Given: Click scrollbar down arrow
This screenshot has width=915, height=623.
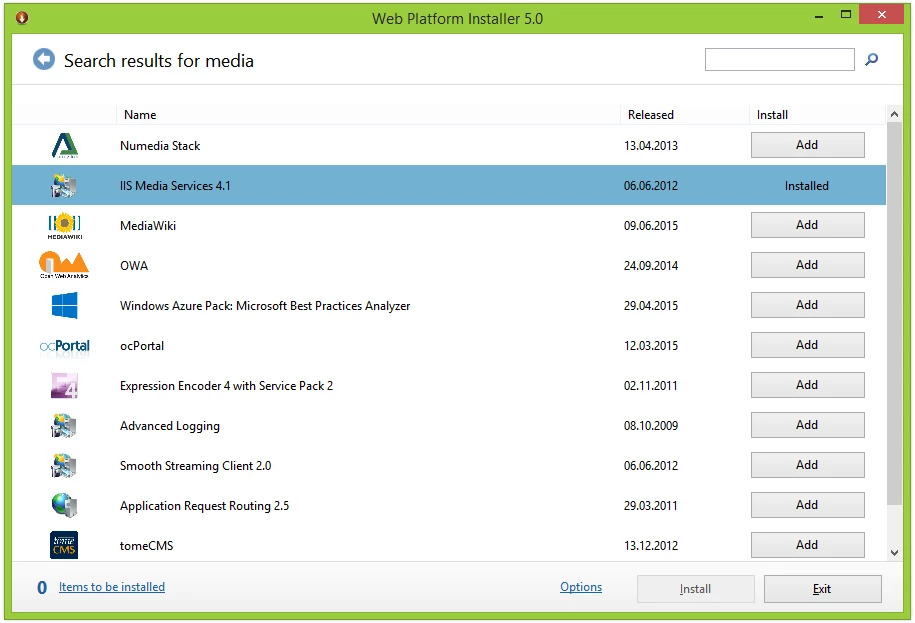Looking at the screenshot, I should click(x=894, y=552).
